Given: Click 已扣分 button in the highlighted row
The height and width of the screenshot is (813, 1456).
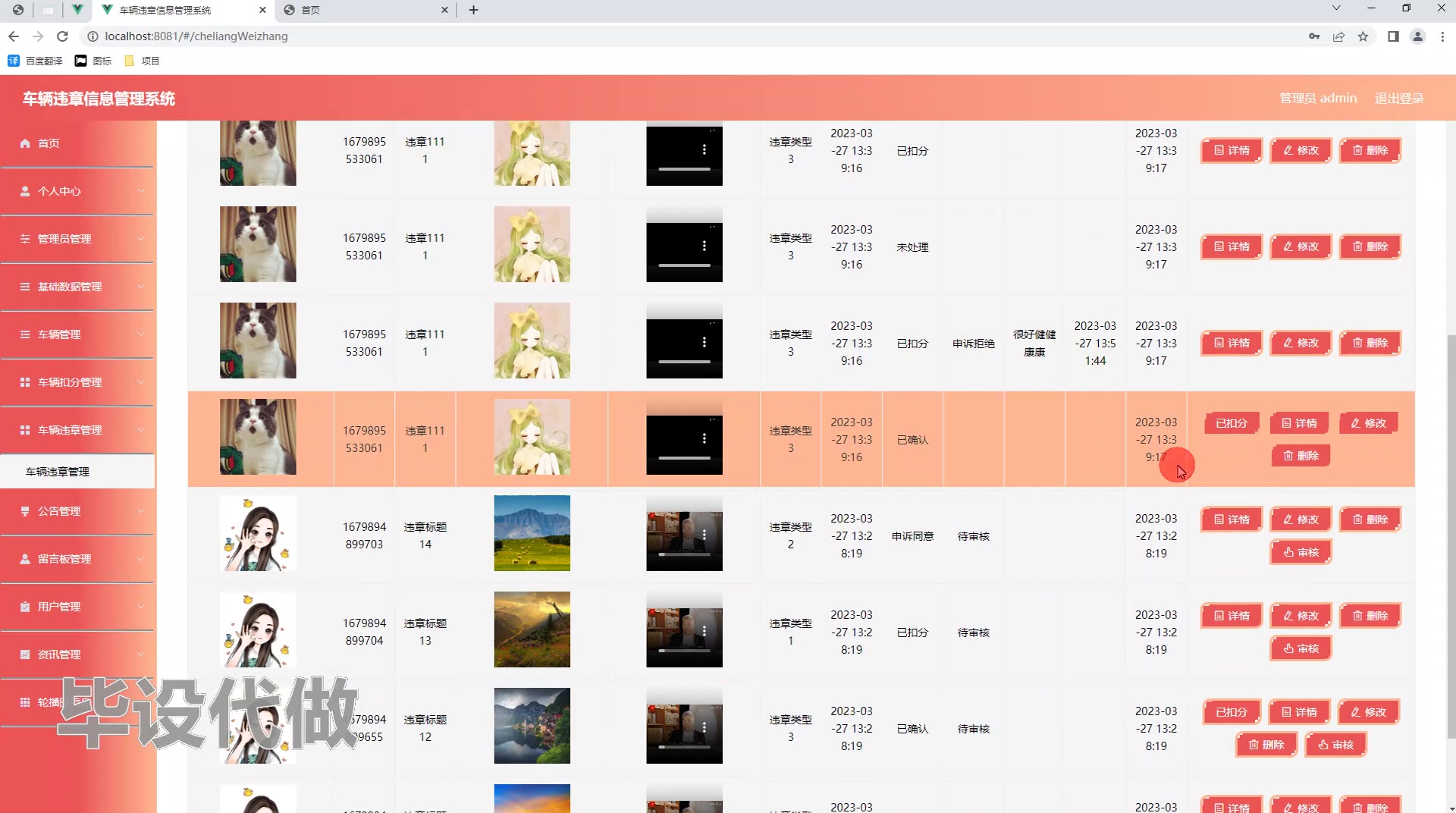Looking at the screenshot, I should coord(1232,423).
